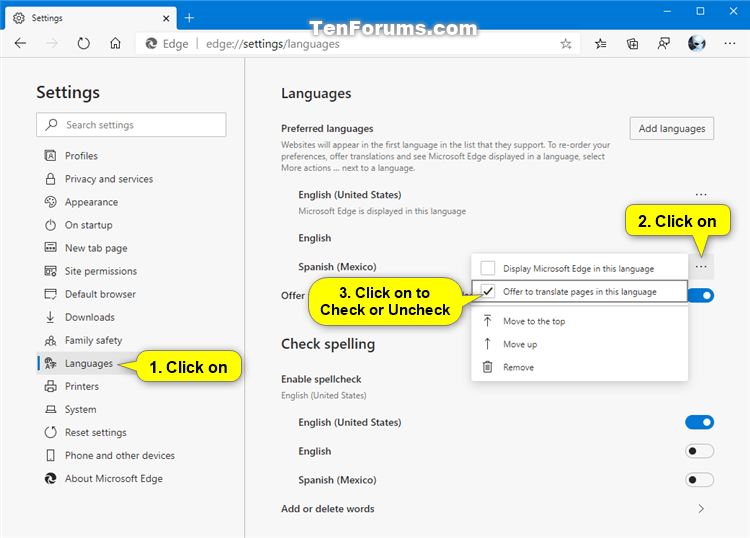The height and width of the screenshot is (538, 750).
Task: Enable spellcheck for English
Action: click(699, 451)
